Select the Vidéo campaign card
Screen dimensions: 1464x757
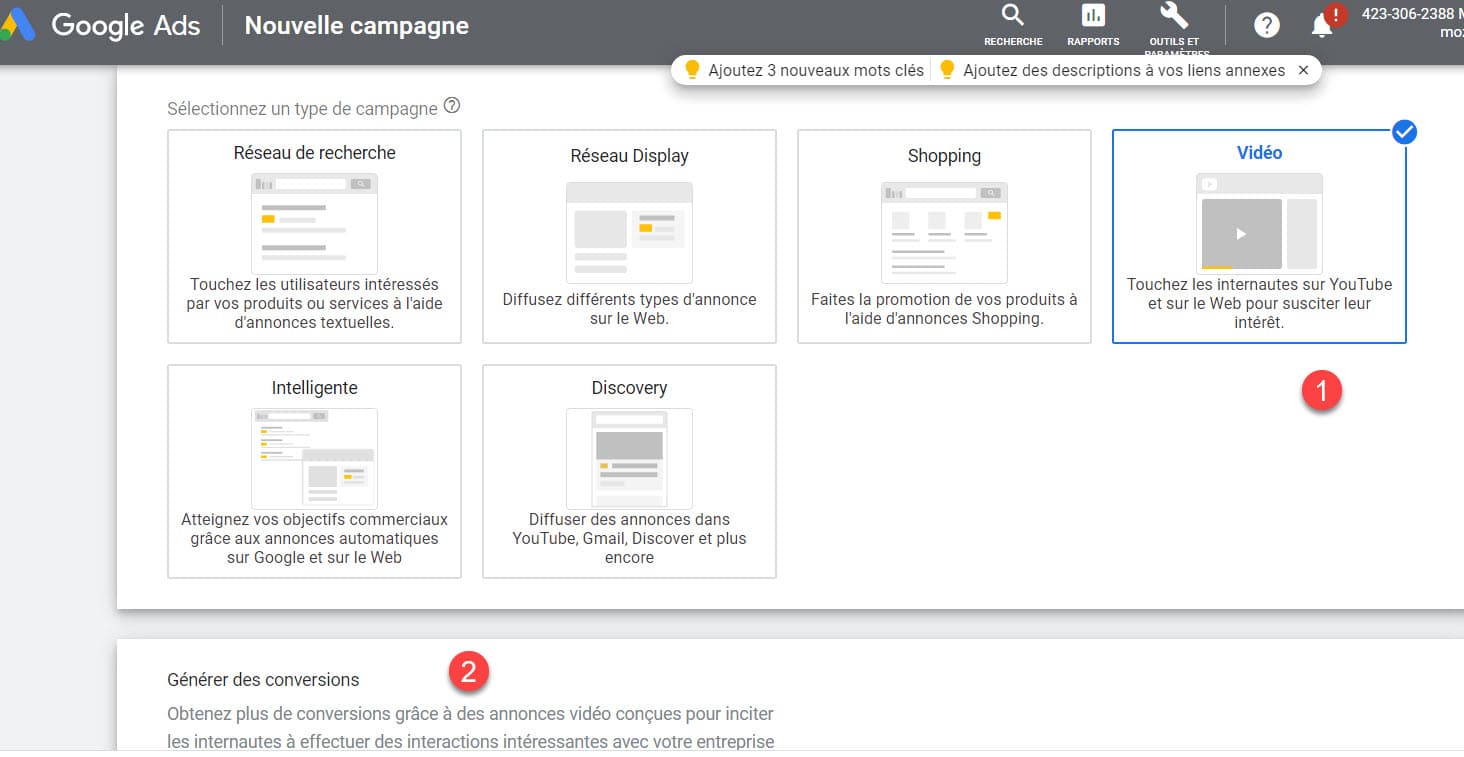pos(1259,236)
